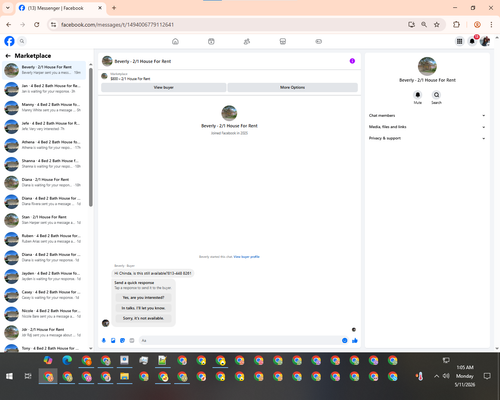500x400 pixels.
Task: Send quick response 'In talks, I'll let you know.'
Action: point(143,308)
